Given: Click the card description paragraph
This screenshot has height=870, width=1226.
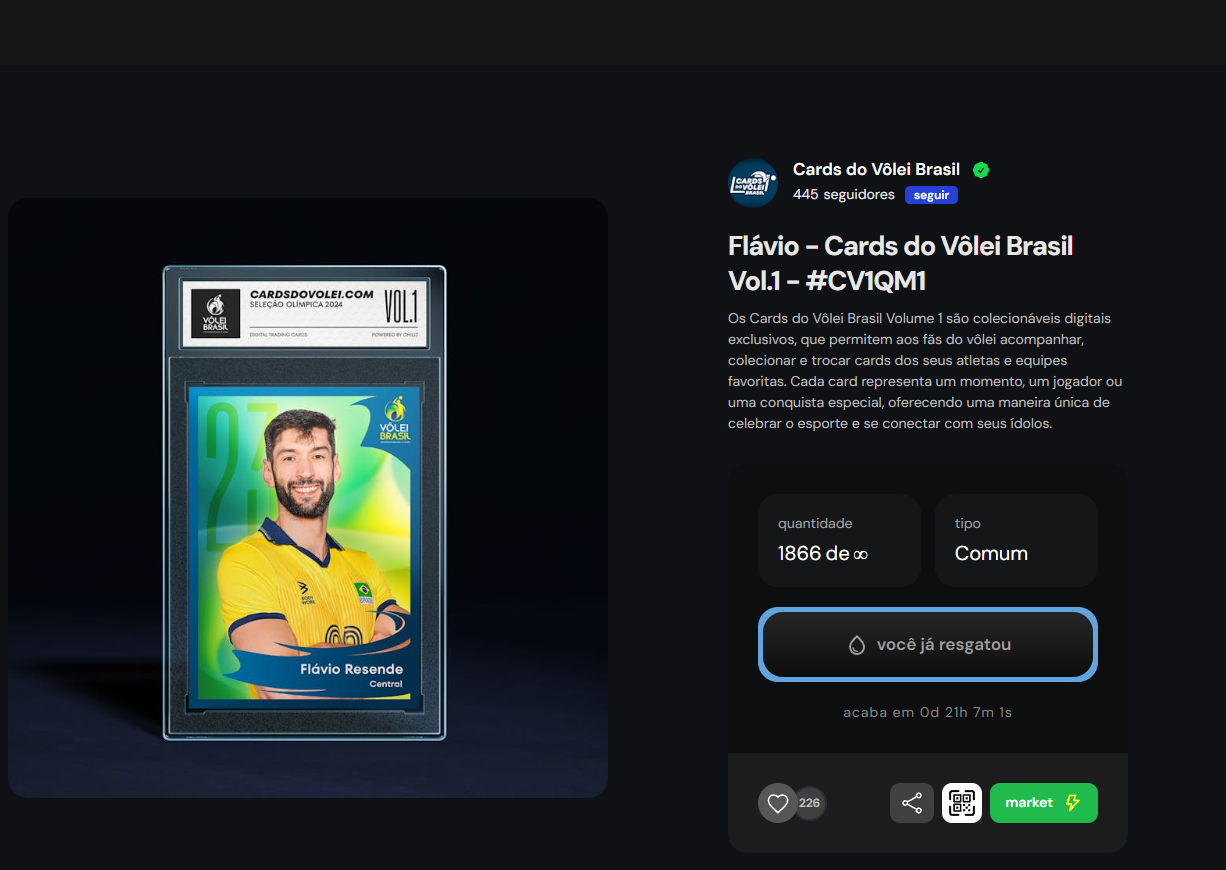Looking at the screenshot, I should [925, 371].
